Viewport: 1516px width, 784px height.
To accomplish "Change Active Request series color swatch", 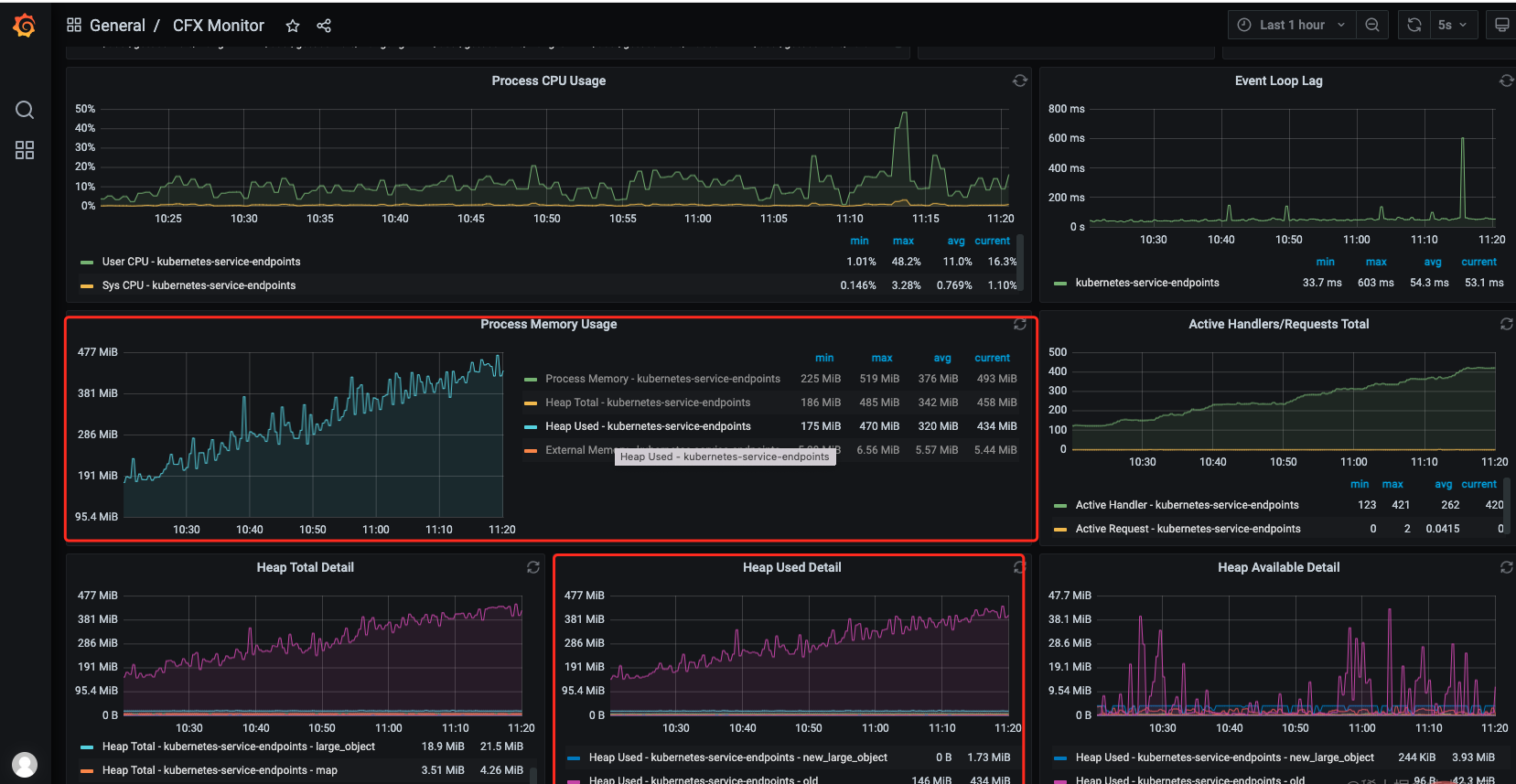I will coord(1060,530).
